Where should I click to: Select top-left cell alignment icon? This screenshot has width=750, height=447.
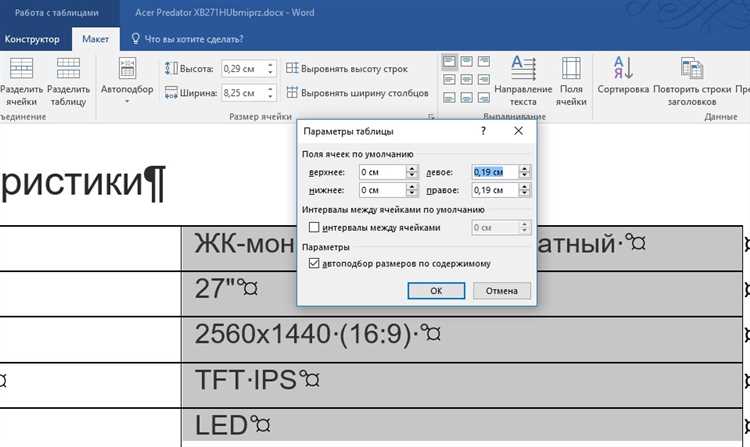[x=450, y=62]
